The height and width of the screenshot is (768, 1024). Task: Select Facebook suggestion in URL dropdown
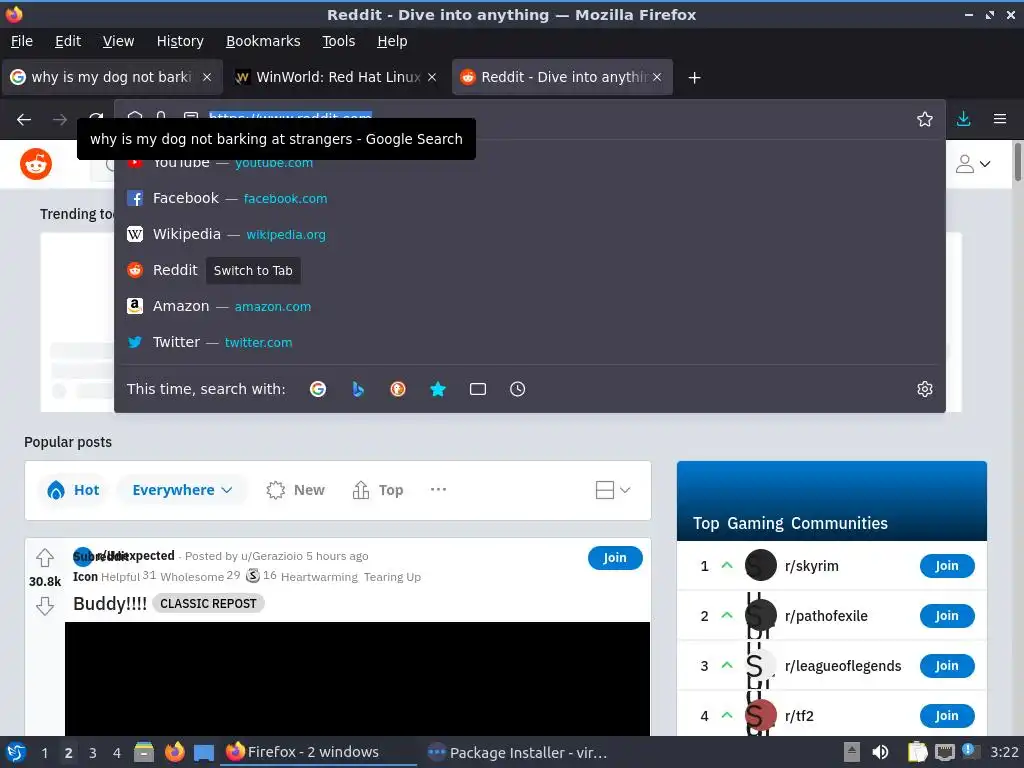[530, 199]
